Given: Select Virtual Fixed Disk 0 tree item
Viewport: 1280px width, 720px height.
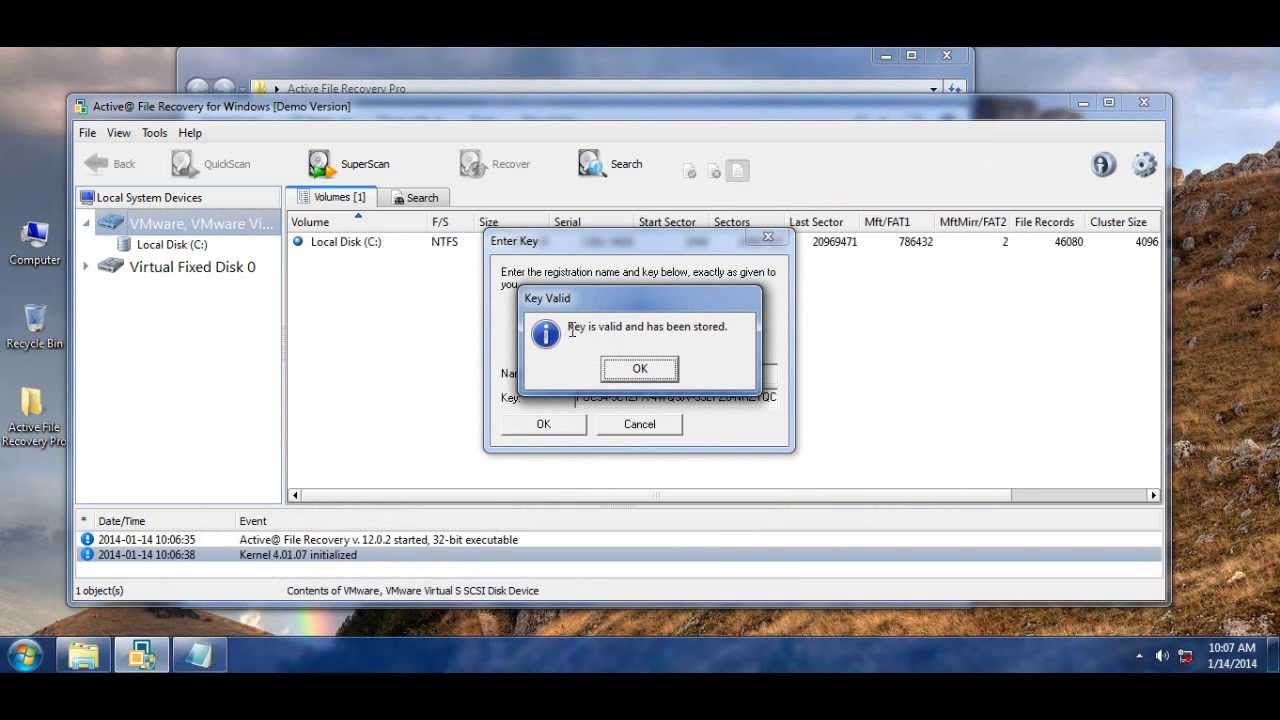Looking at the screenshot, I should 192,267.
